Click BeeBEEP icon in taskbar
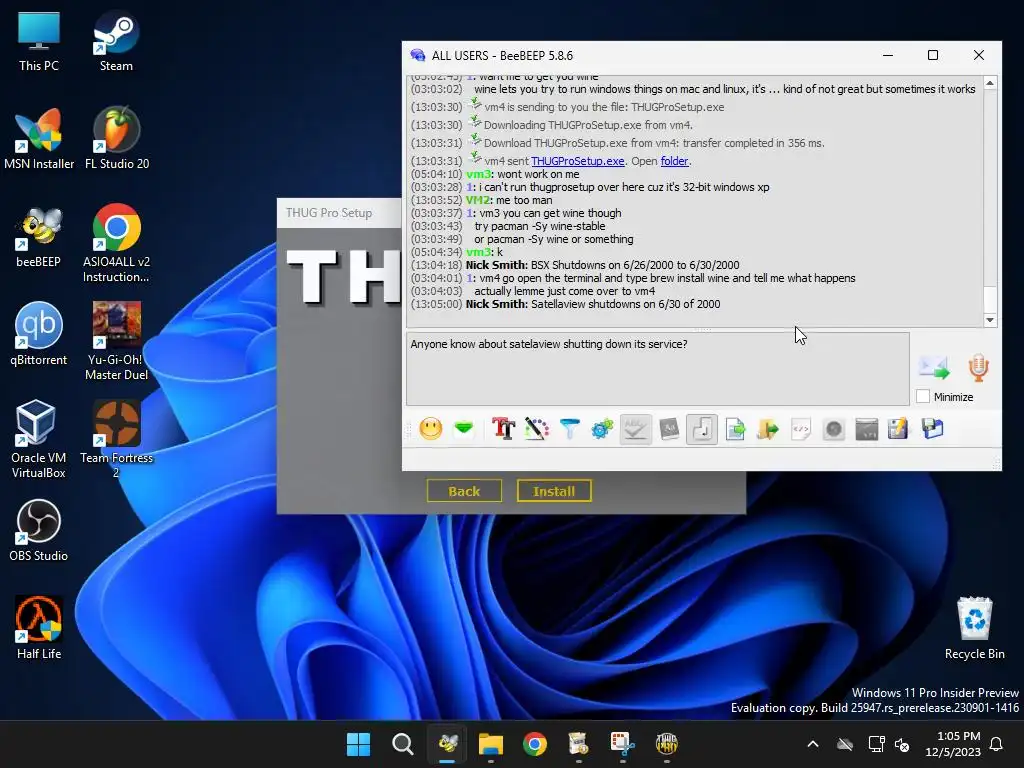 pos(447,744)
